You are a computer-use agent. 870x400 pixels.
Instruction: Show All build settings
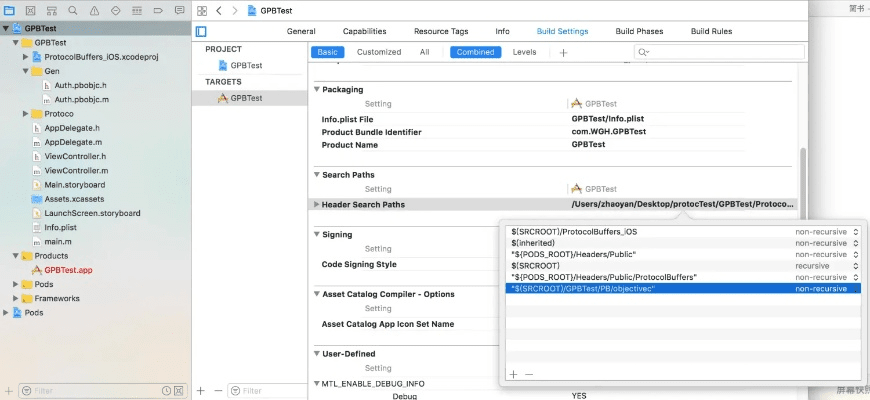(x=424, y=52)
